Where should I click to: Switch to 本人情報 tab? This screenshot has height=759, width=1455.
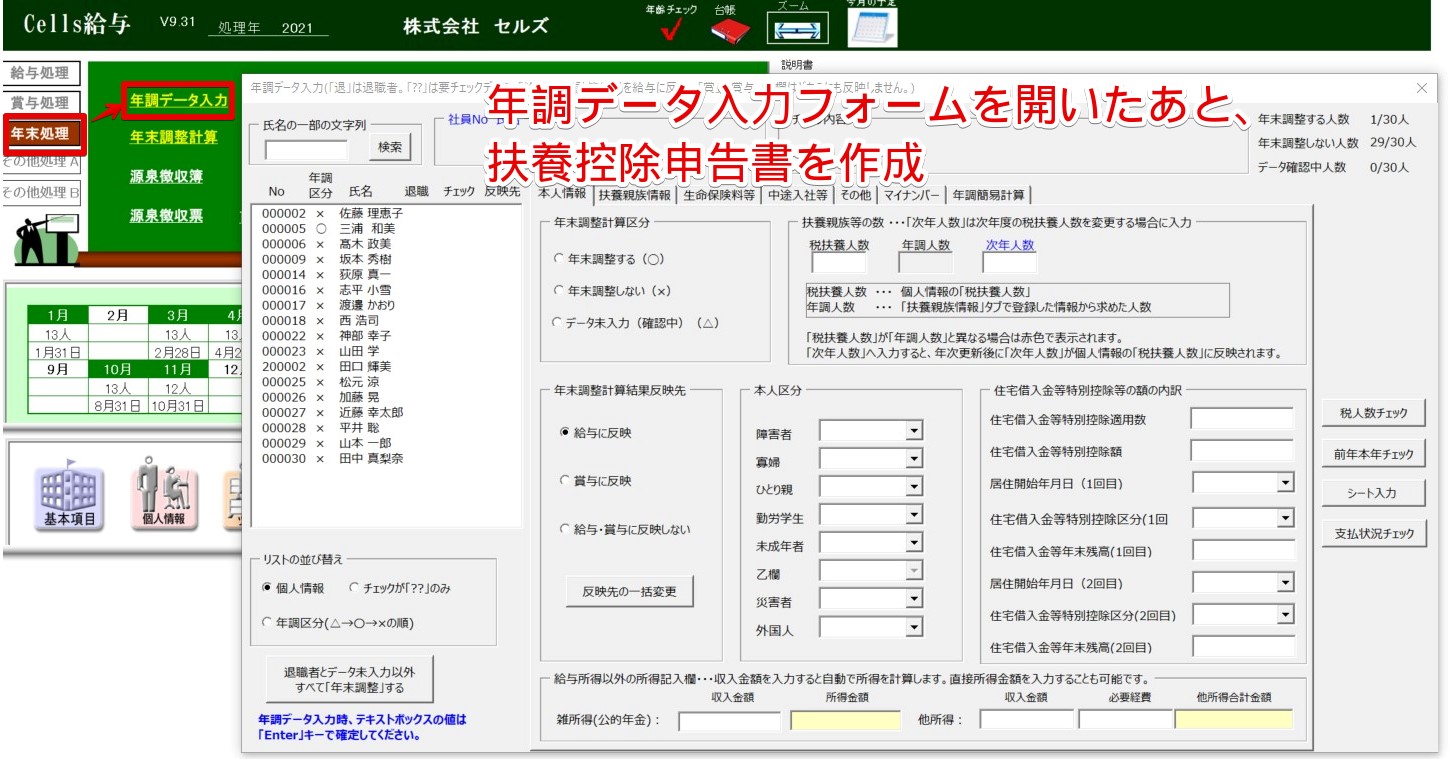562,193
